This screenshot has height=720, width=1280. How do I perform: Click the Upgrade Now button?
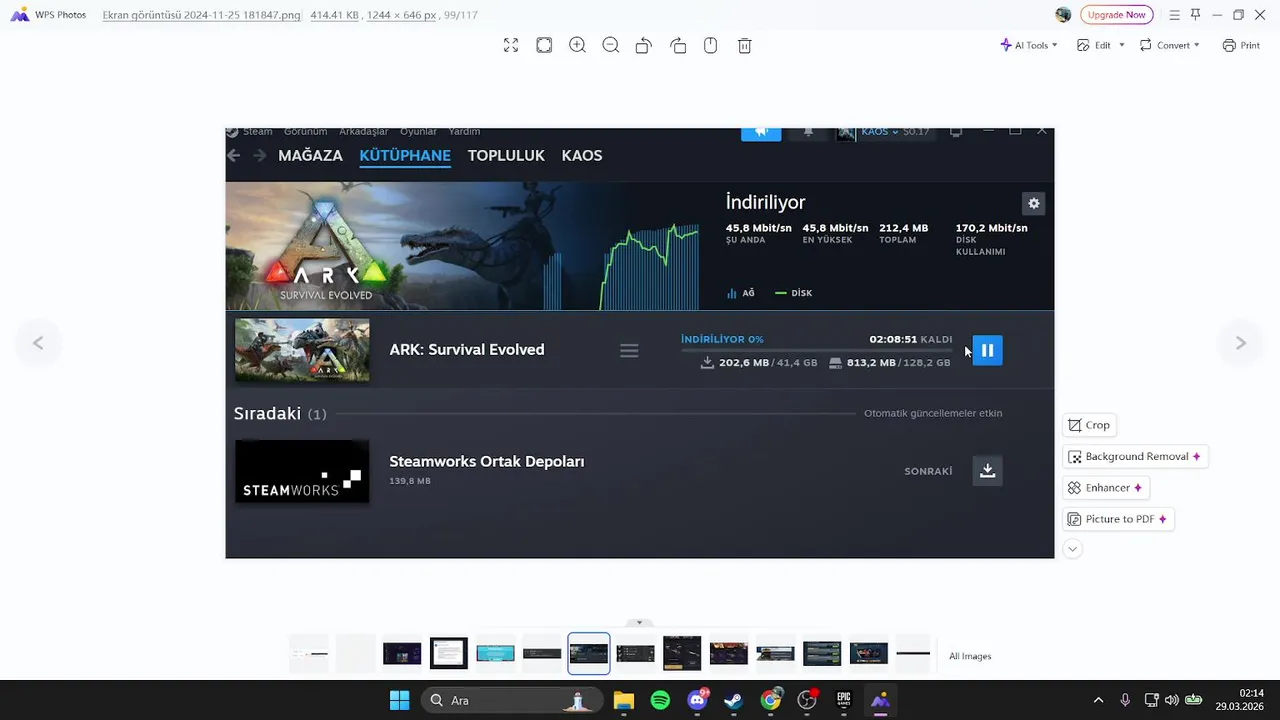(x=1117, y=15)
